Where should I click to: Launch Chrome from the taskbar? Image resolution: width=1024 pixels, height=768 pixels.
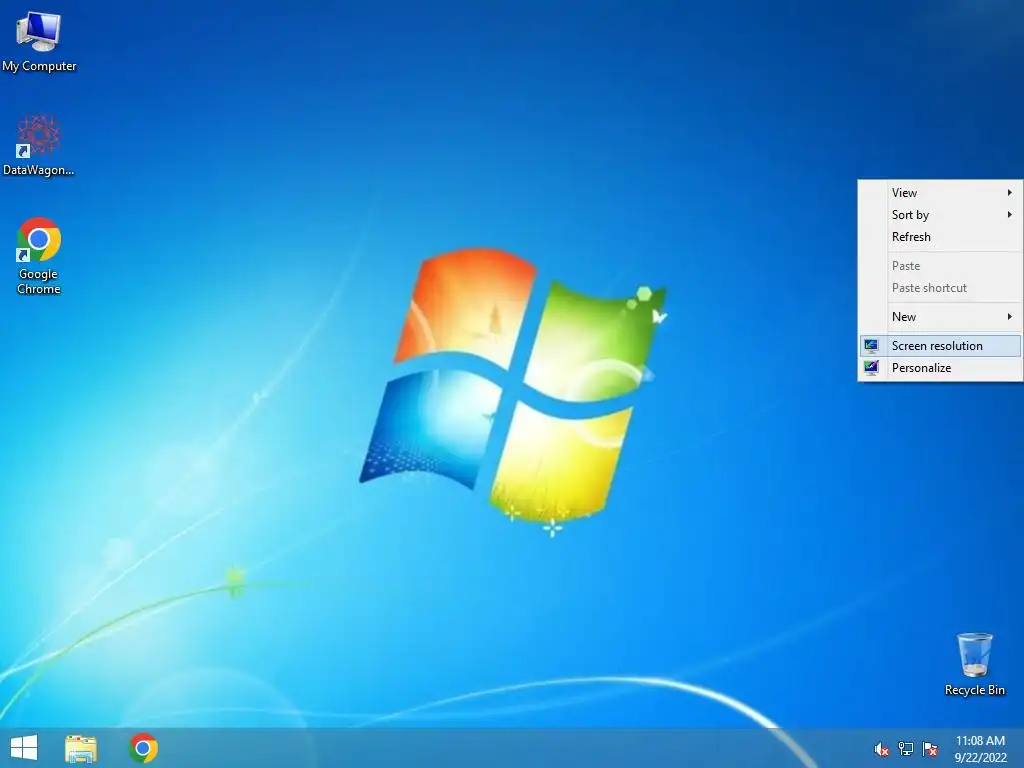143,748
